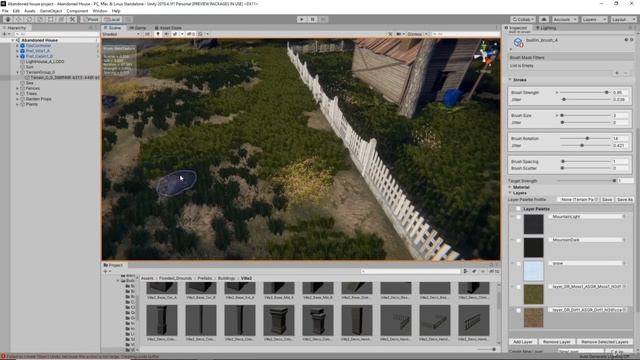Select the Move tool
640x360 pixels.
[x=19, y=19]
